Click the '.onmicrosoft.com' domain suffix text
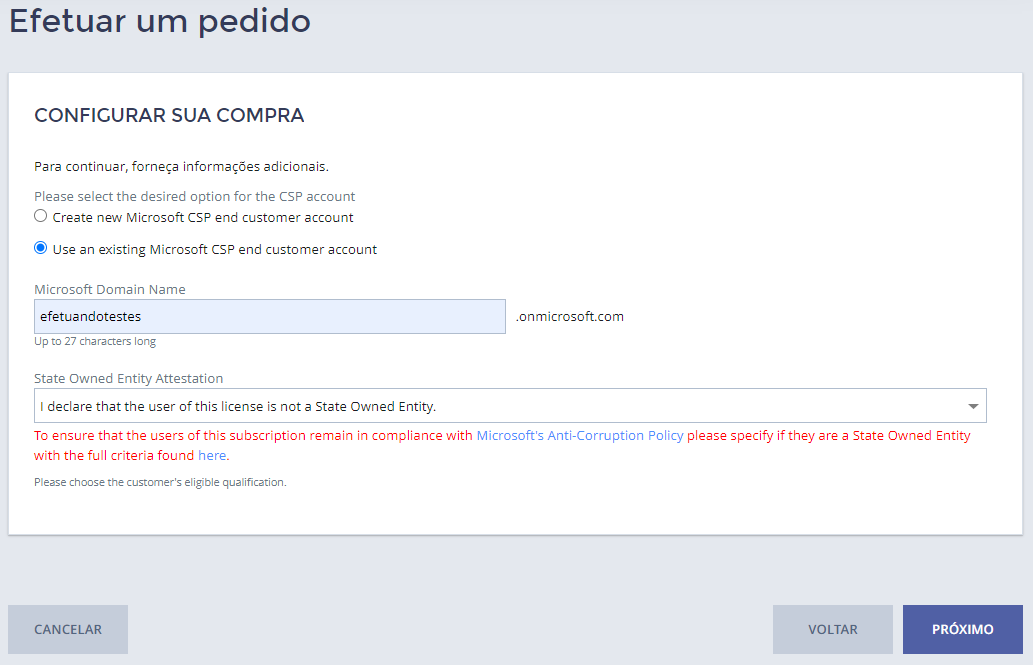Screen dimensions: 1033x665 point(570,316)
